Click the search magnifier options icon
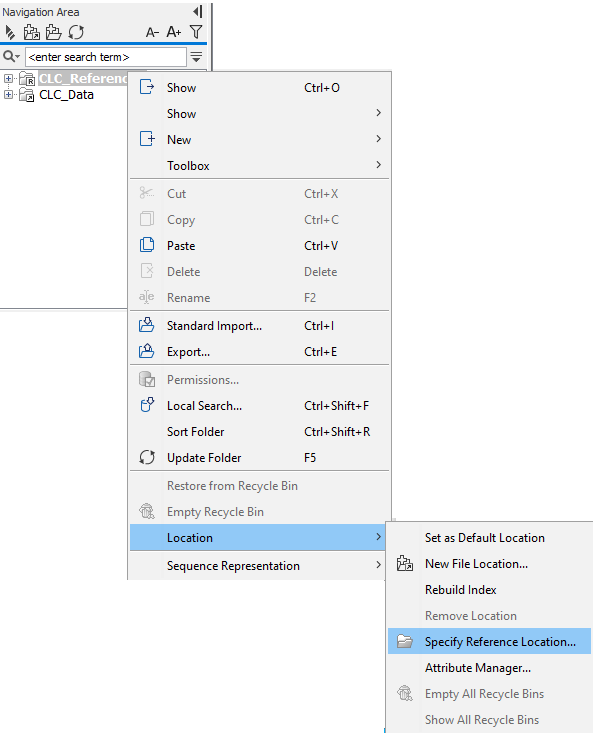 click(11, 57)
